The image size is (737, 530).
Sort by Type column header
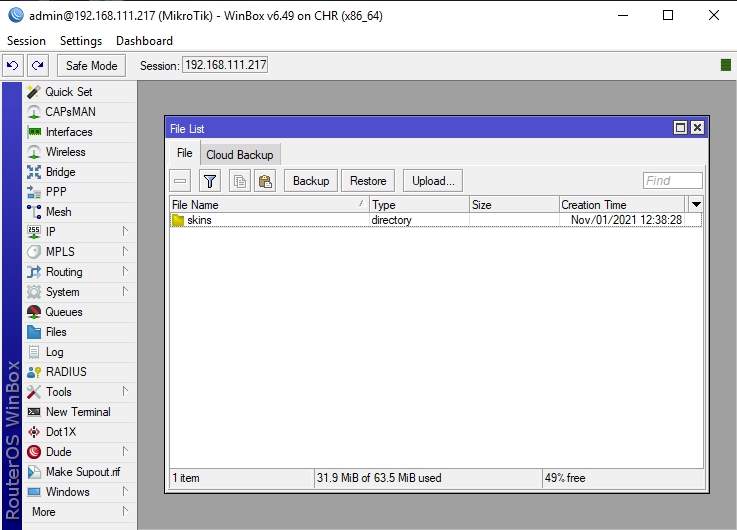(419, 205)
